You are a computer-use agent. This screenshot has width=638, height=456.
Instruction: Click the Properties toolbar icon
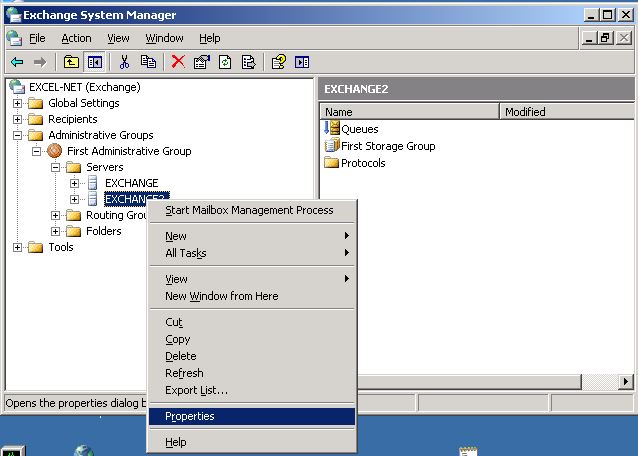click(x=202, y=62)
